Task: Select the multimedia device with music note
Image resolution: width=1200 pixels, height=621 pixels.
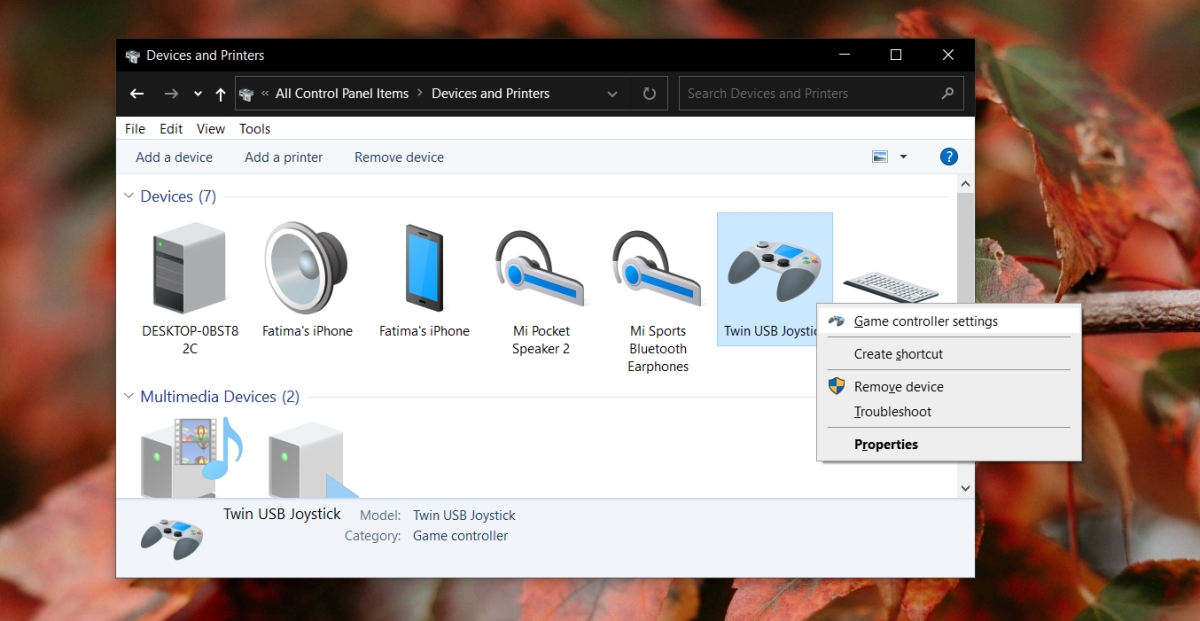Action: coord(192,457)
